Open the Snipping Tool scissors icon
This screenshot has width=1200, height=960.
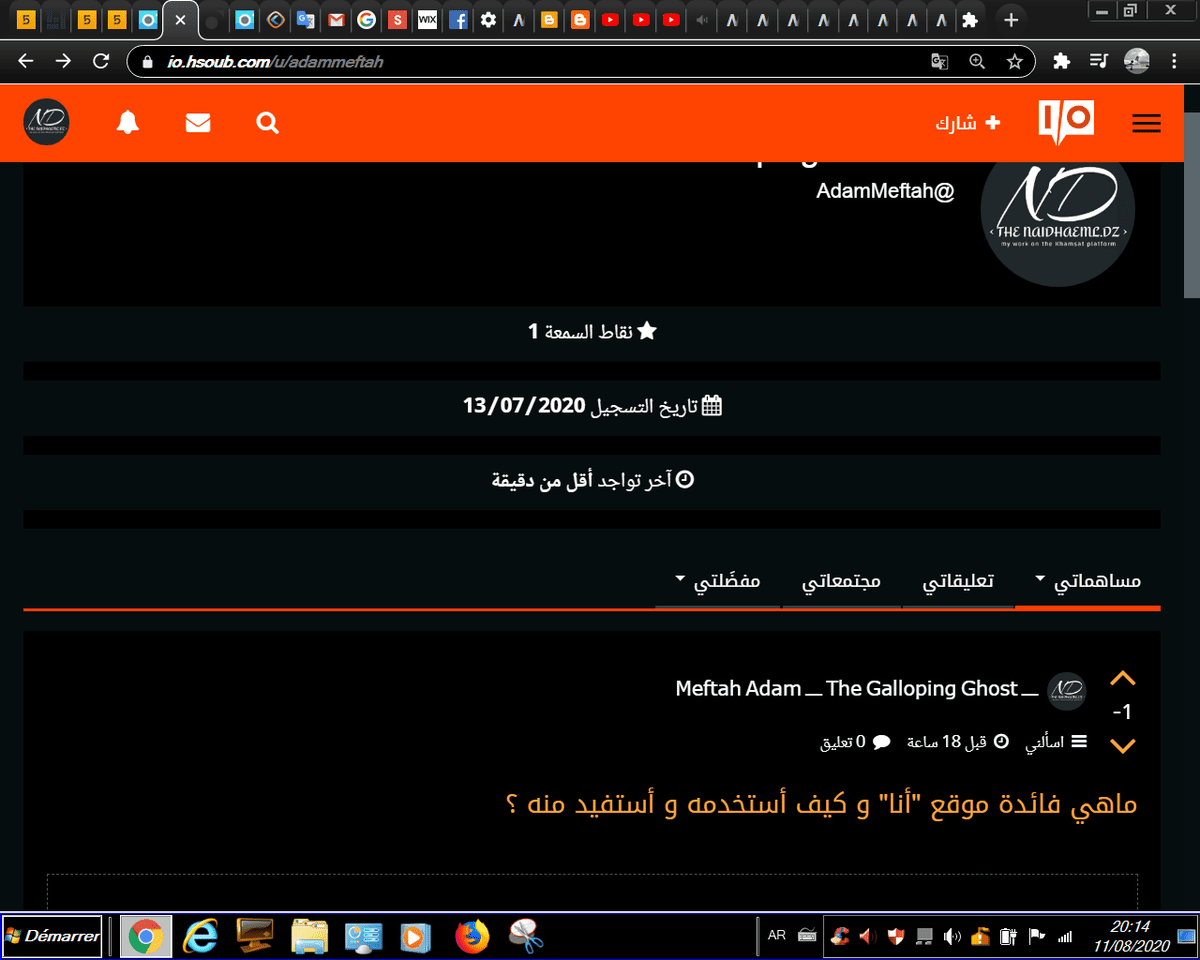point(526,937)
